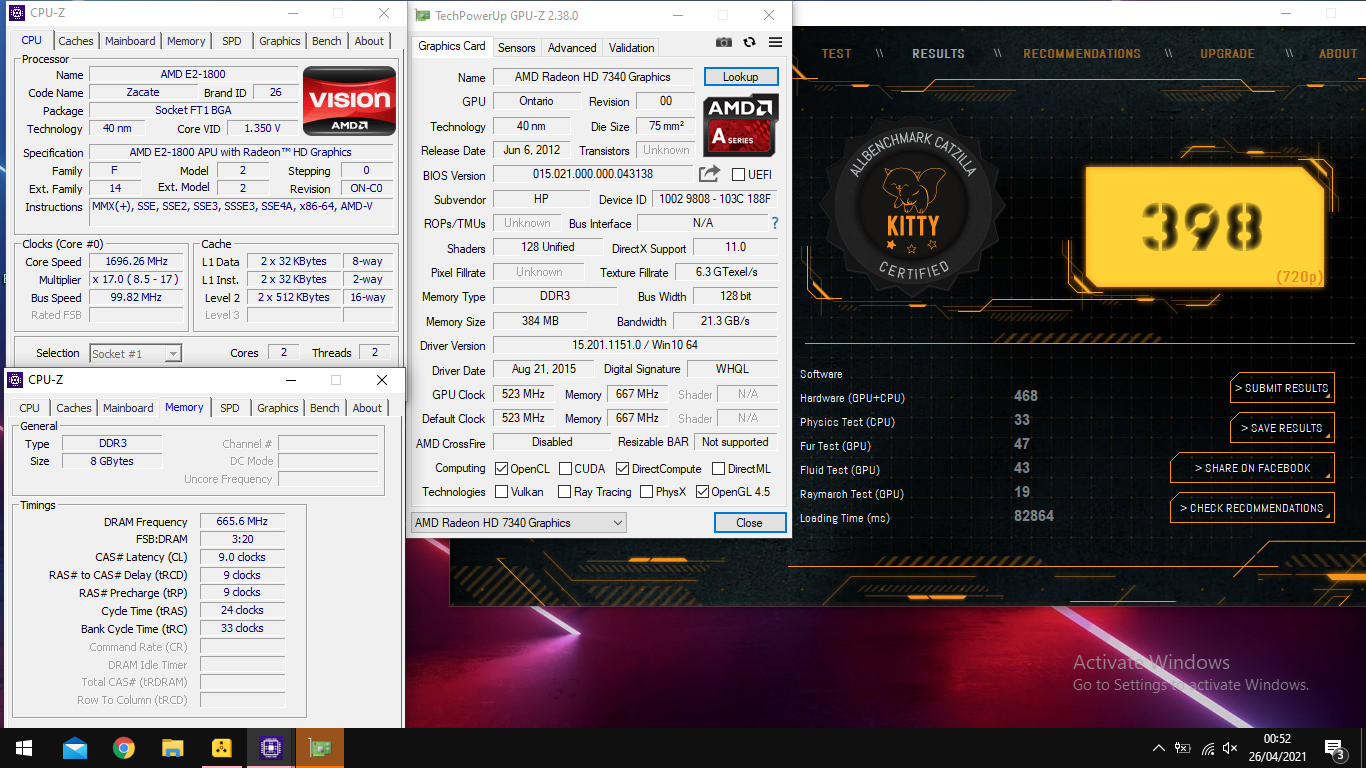Image resolution: width=1366 pixels, height=768 pixels.
Task: Click the CPU-Z taskbar icon
Action: [270, 748]
